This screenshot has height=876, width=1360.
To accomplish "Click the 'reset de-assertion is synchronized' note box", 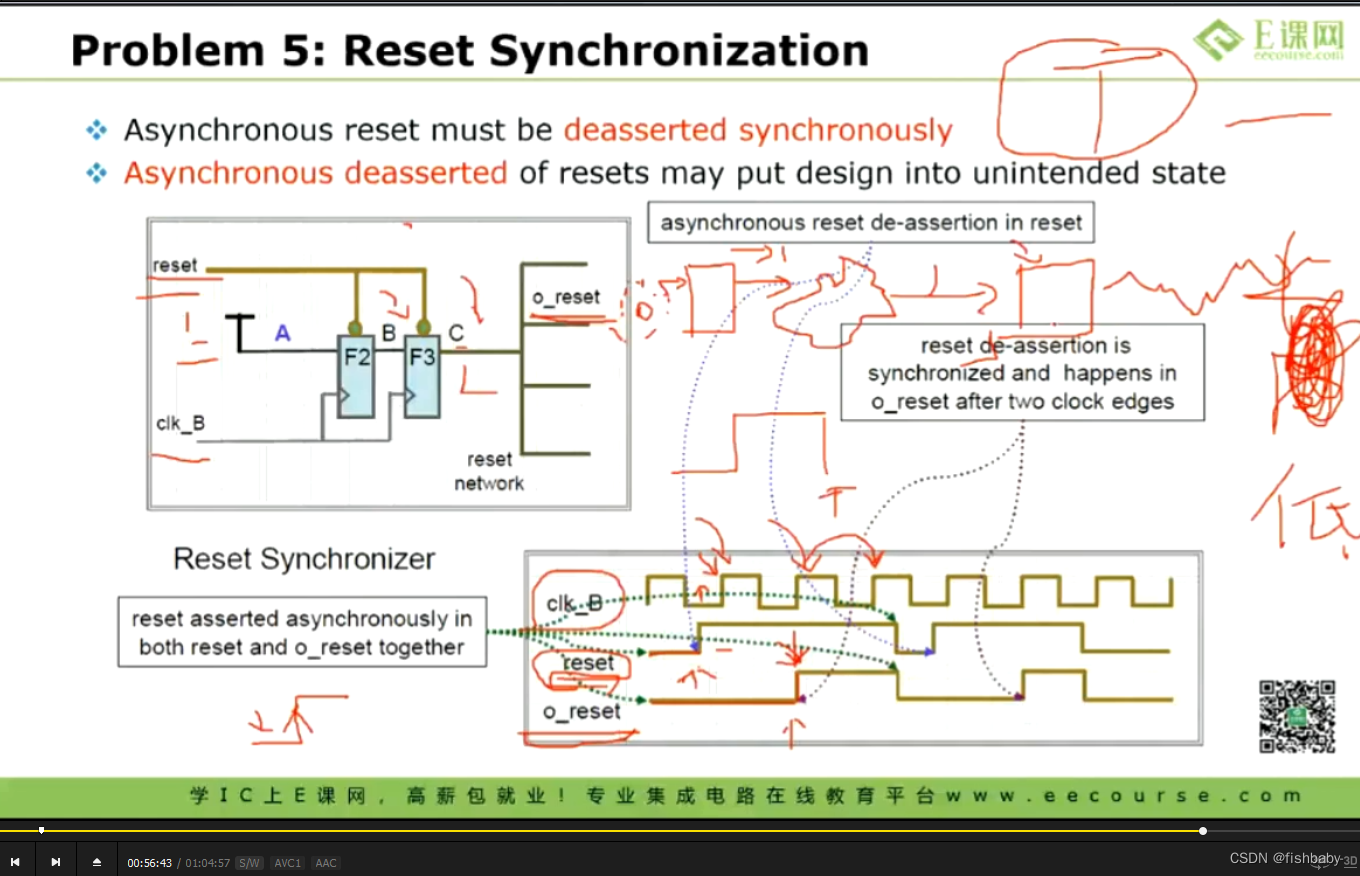I will click(x=1022, y=373).
